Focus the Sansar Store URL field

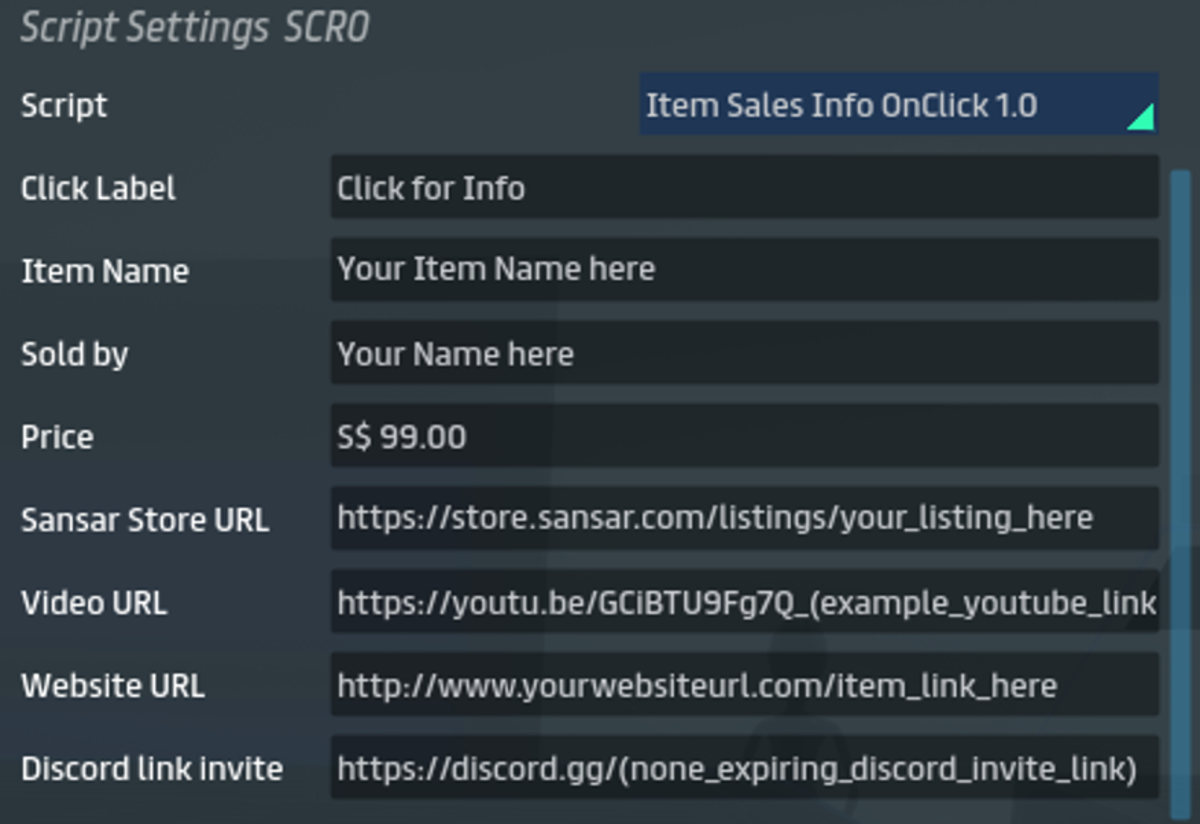(x=744, y=518)
